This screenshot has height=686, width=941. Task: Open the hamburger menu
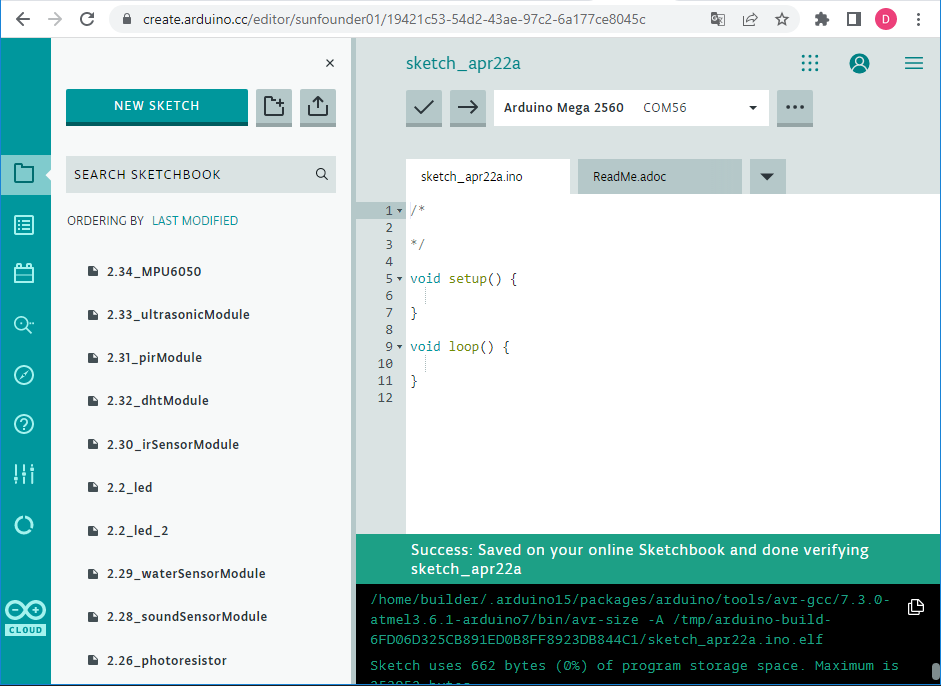pos(913,63)
